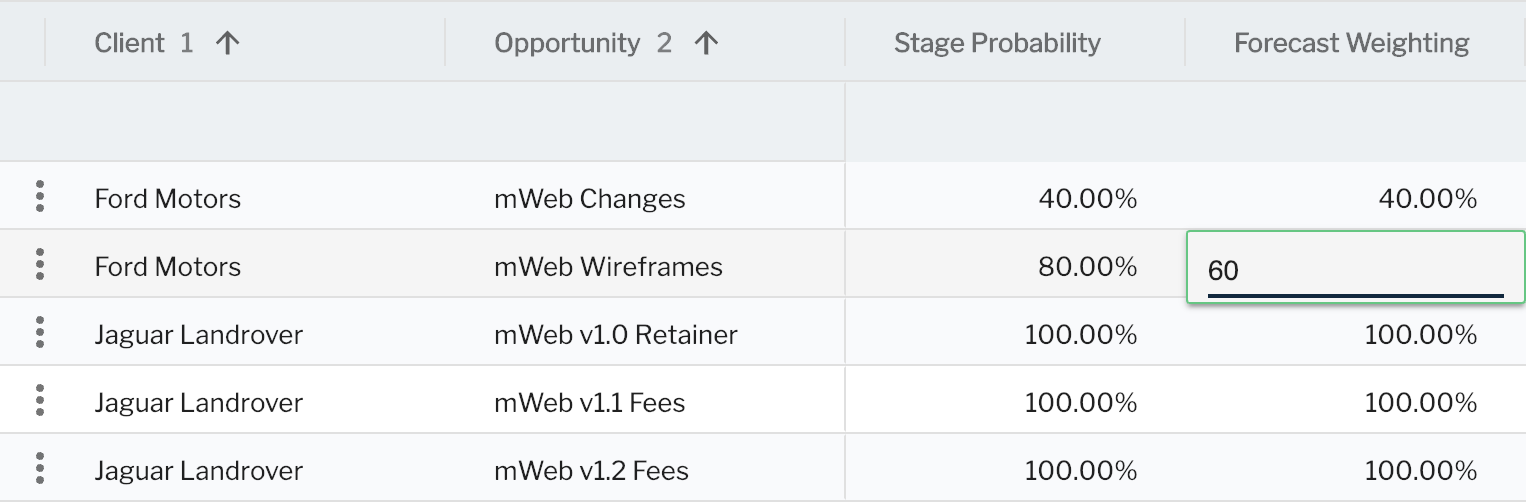Open row menu for mWeb v1.1 Fees
Screen dimensions: 1526x502
tap(40, 400)
